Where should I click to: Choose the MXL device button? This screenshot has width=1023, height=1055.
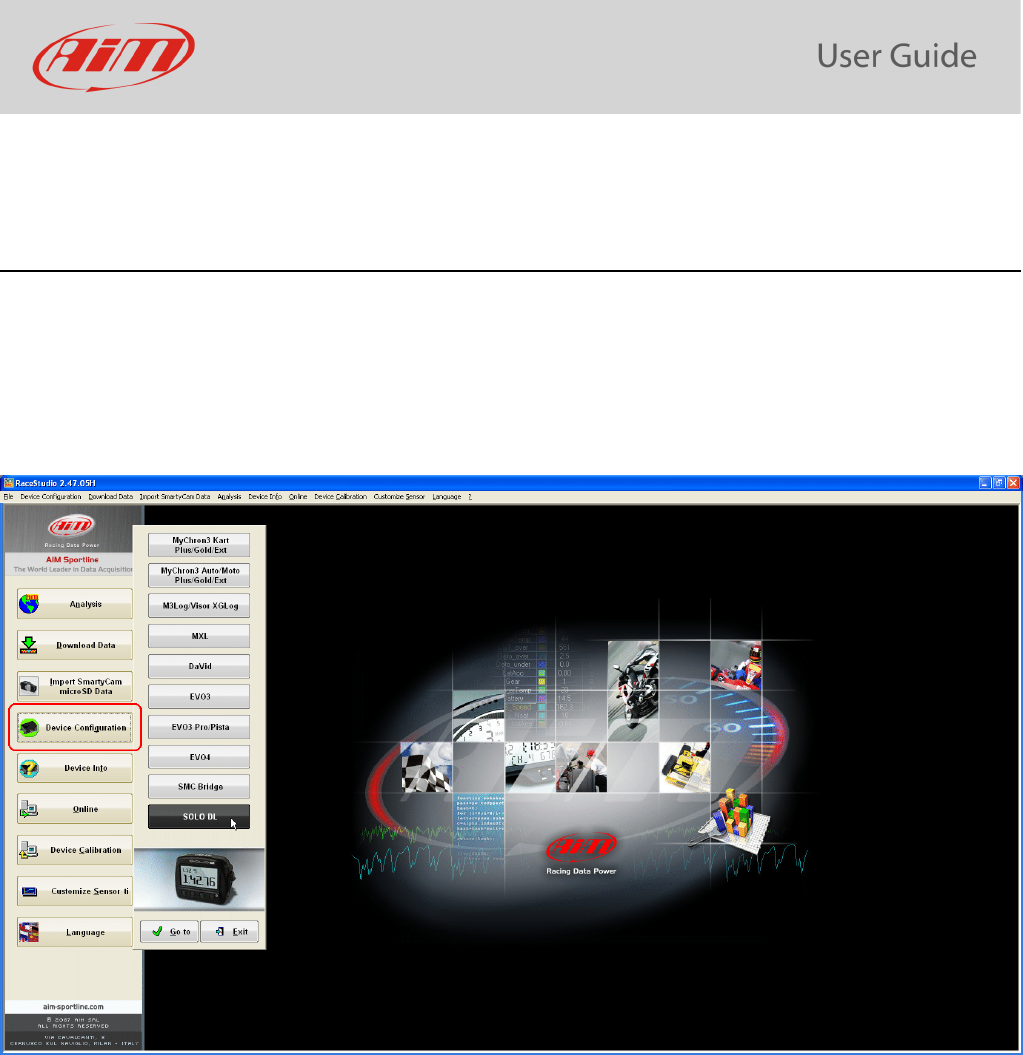coord(199,636)
